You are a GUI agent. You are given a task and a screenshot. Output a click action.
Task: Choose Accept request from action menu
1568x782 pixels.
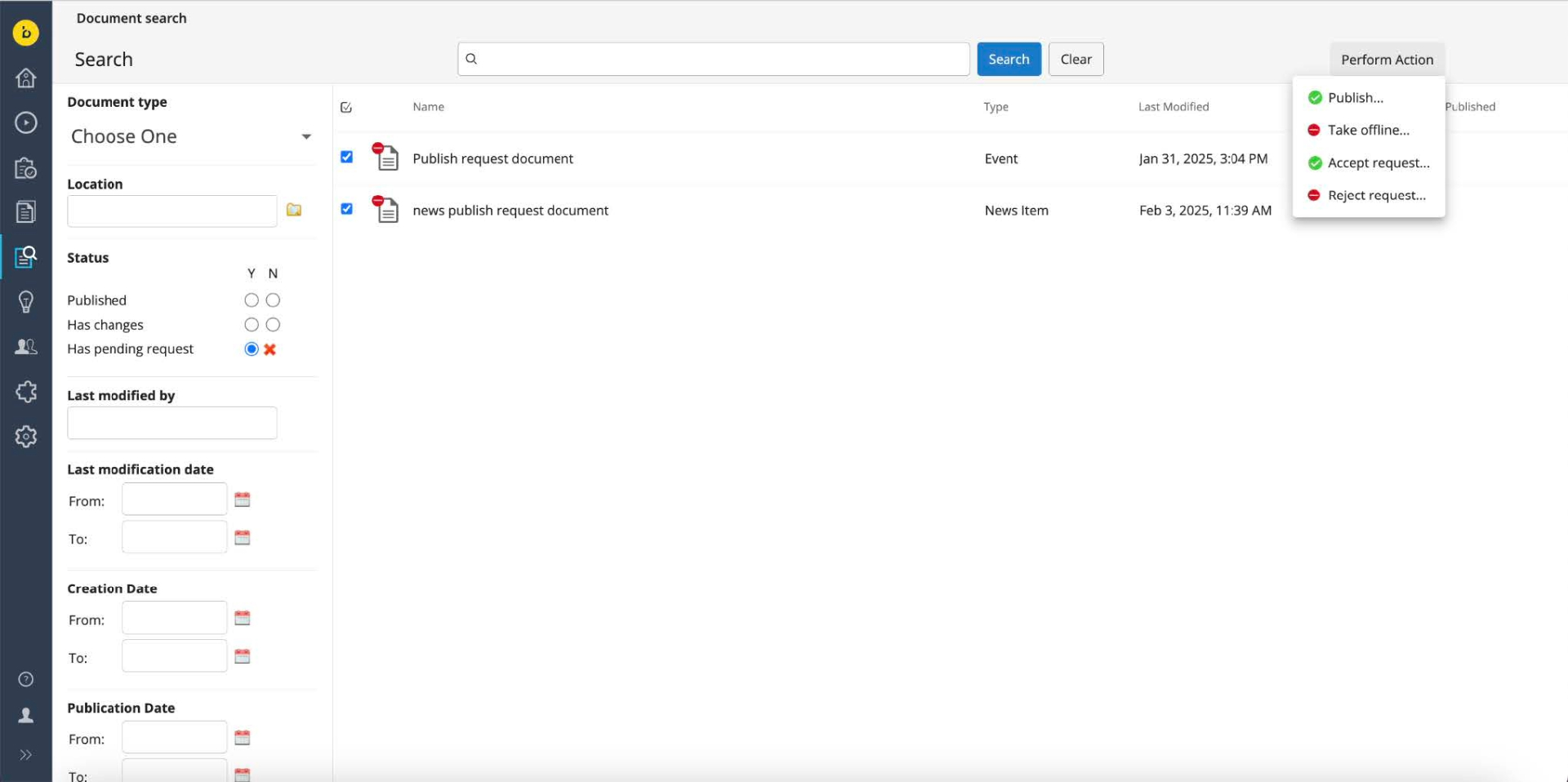click(1378, 163)
